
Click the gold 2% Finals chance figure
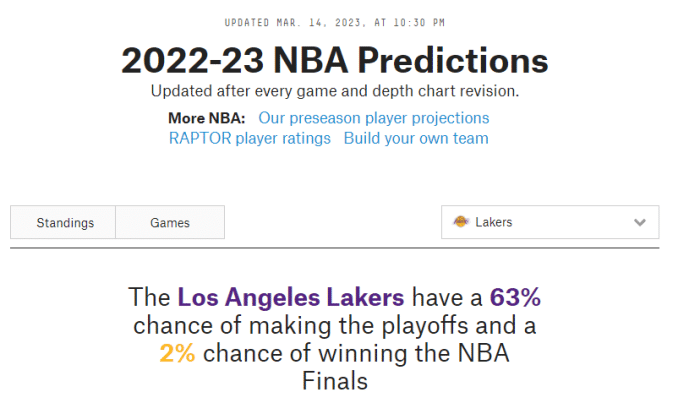[x=177, y=353]
